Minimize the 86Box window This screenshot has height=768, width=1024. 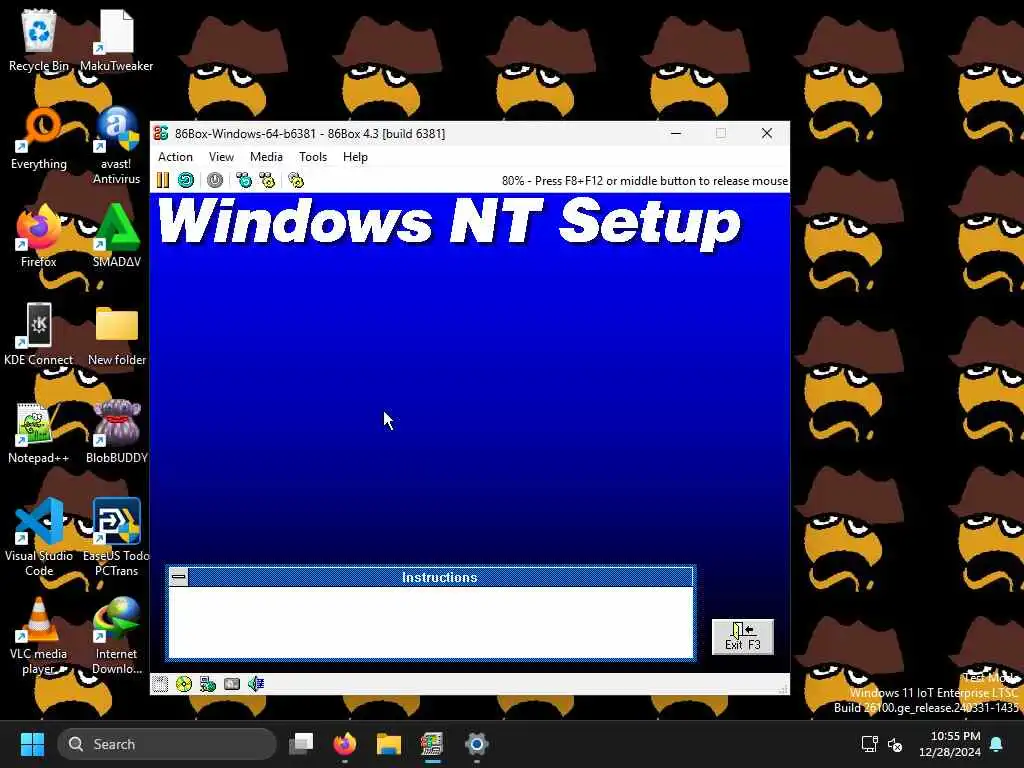(x=676, y=133)
